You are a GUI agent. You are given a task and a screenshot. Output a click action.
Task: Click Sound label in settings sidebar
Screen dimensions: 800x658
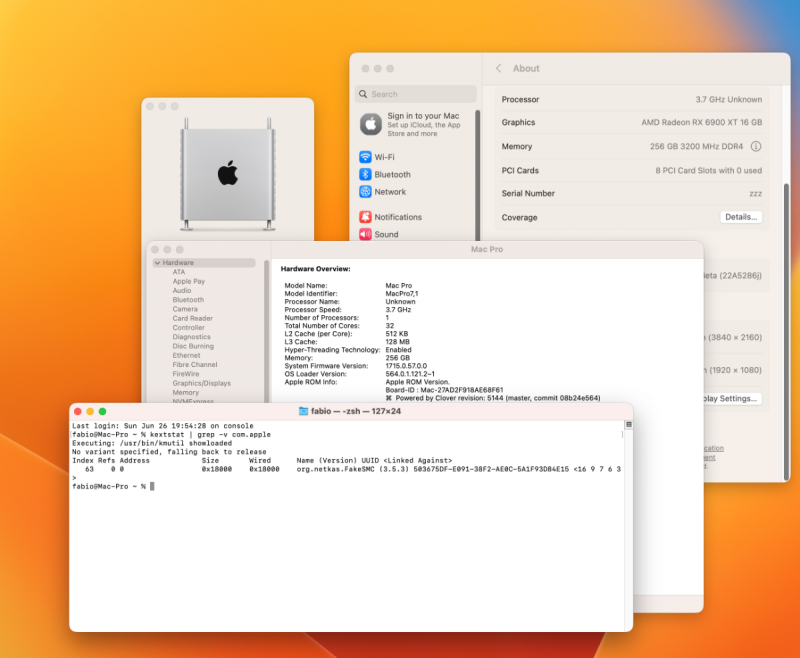pos(386,234)
